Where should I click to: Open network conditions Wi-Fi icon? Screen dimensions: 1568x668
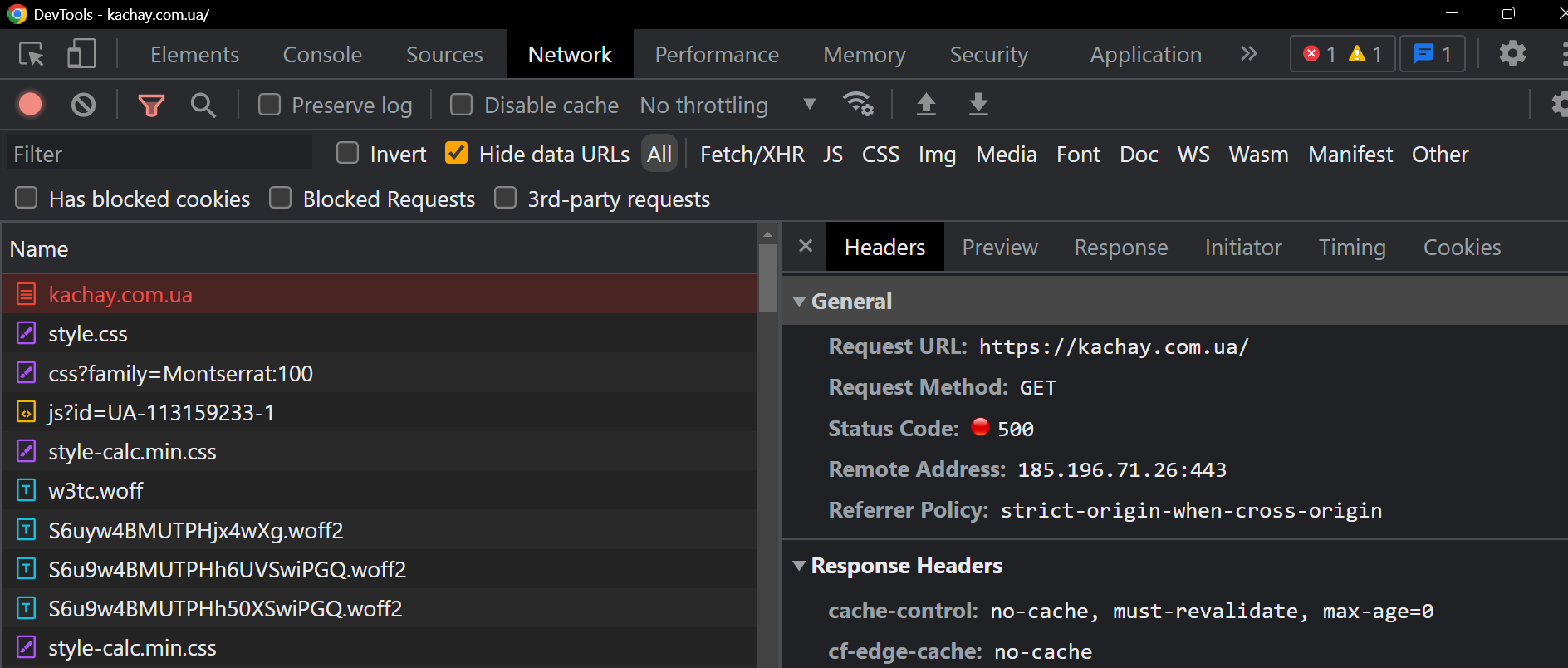pyautogui.click(x=857, y=105)
